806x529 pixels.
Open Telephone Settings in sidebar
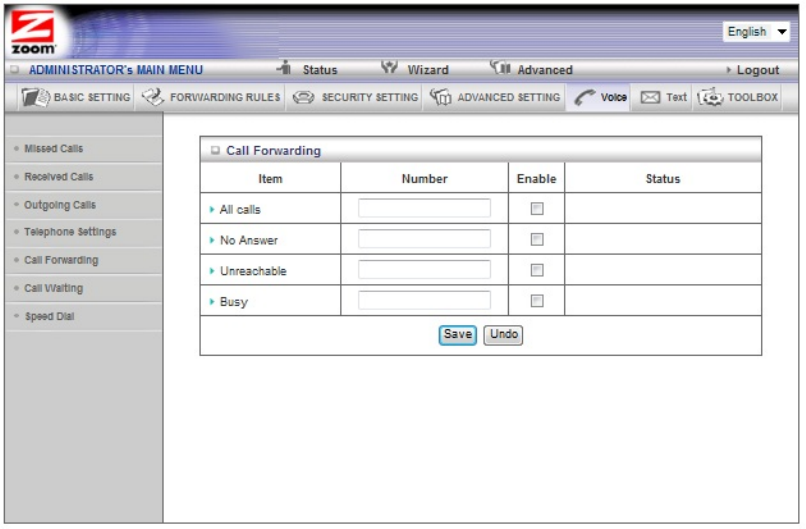point(70,232)
